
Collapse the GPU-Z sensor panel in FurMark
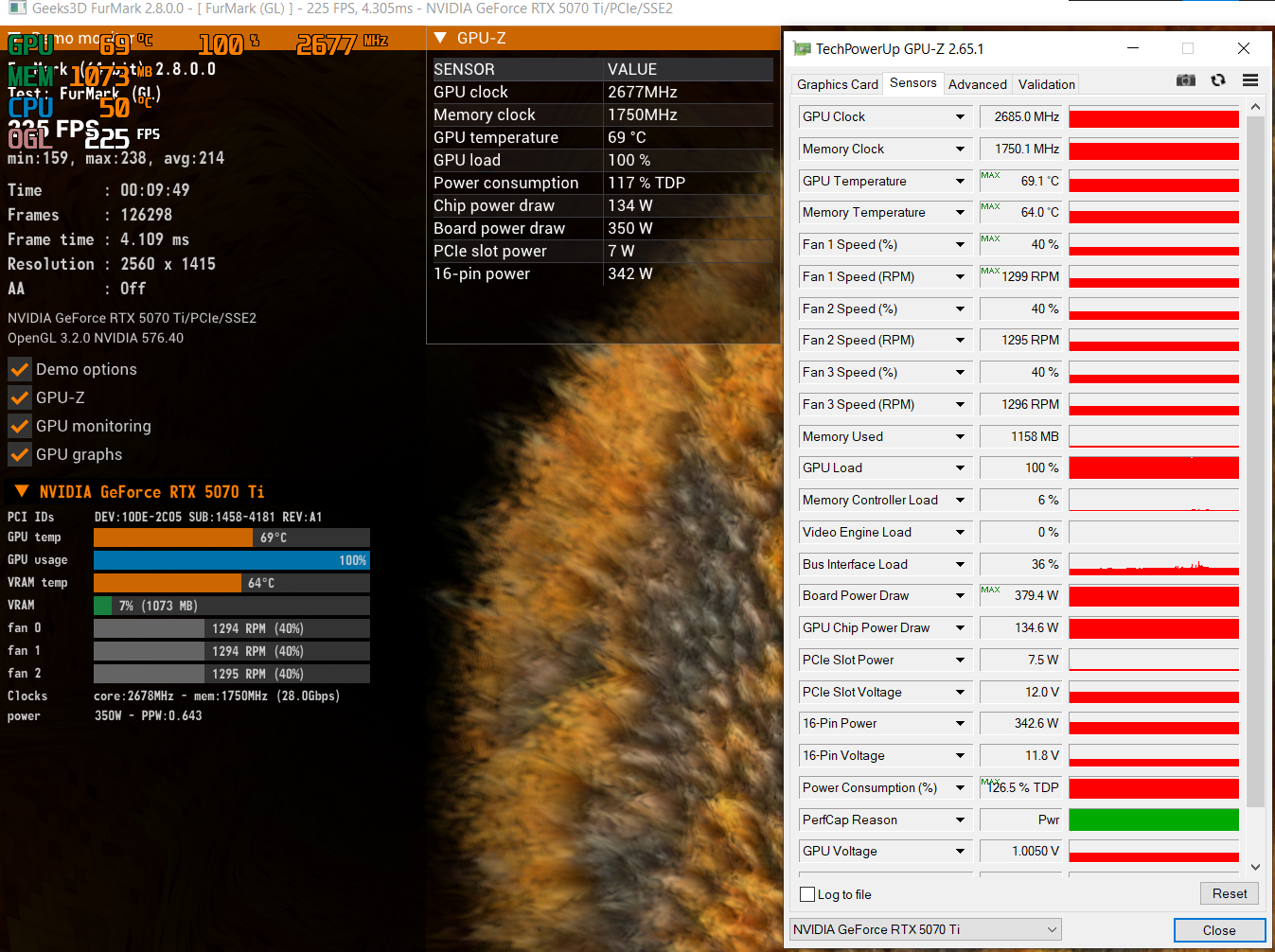(x=440, y=38)
